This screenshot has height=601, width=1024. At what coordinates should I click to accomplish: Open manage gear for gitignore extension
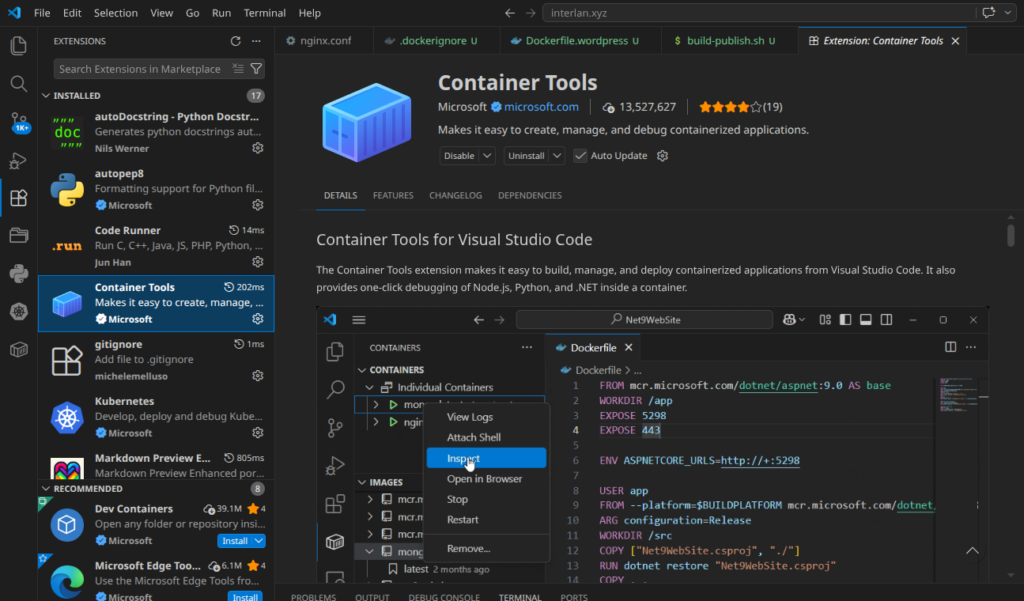pos(258,376)
